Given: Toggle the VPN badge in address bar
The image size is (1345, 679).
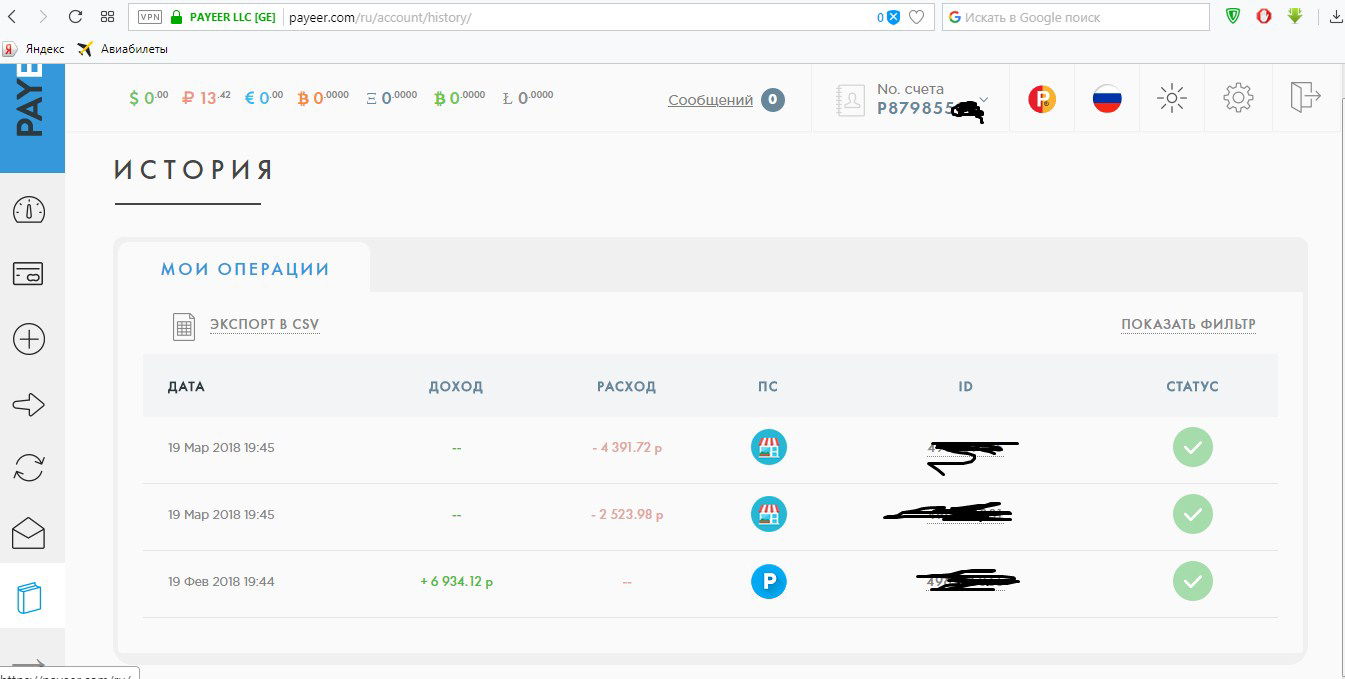Looking at the screenshot, I should (x=150, y=17).
